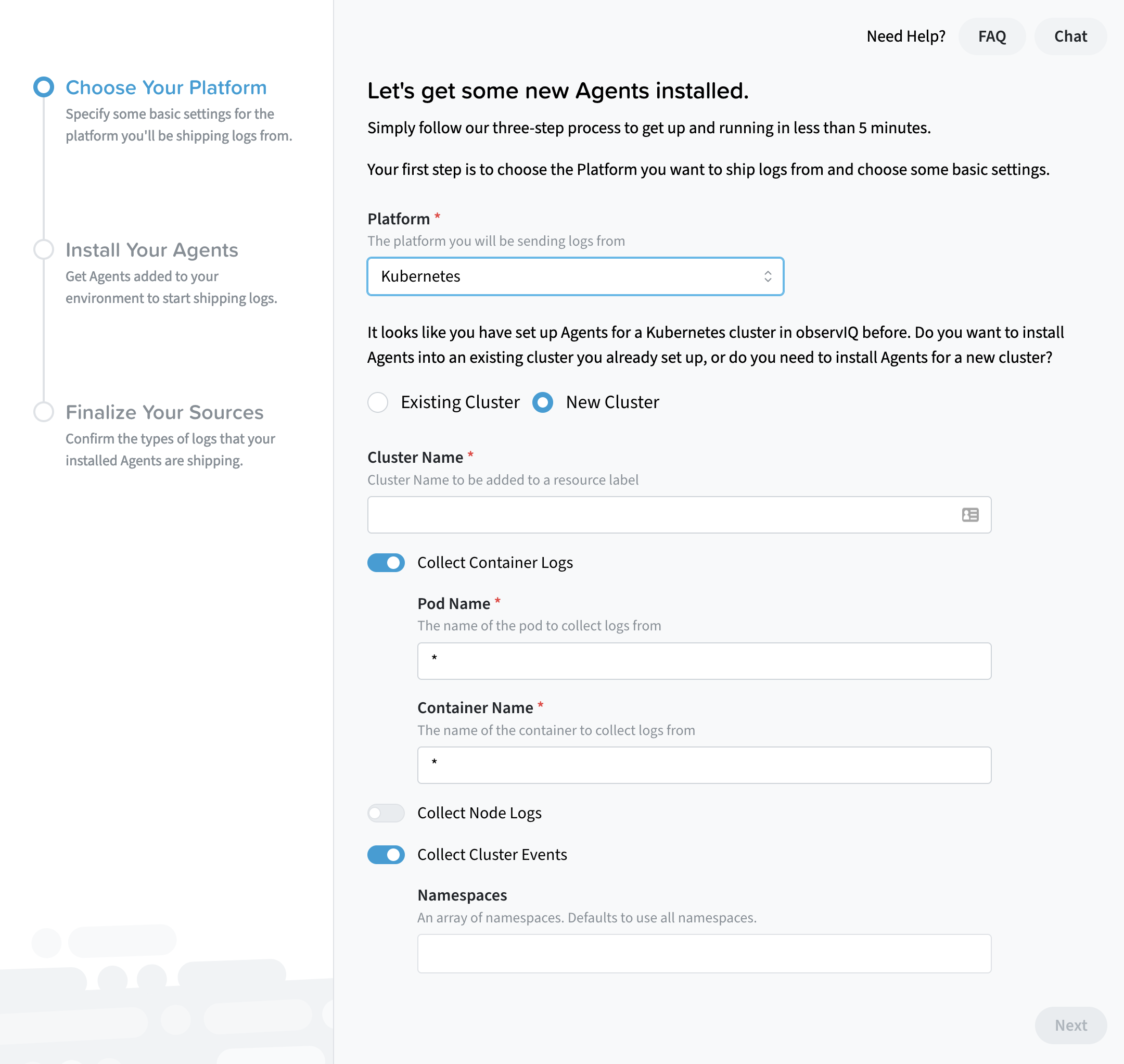Go to Install Your Agents step title
The image size is (1124, 1064).
151,249
